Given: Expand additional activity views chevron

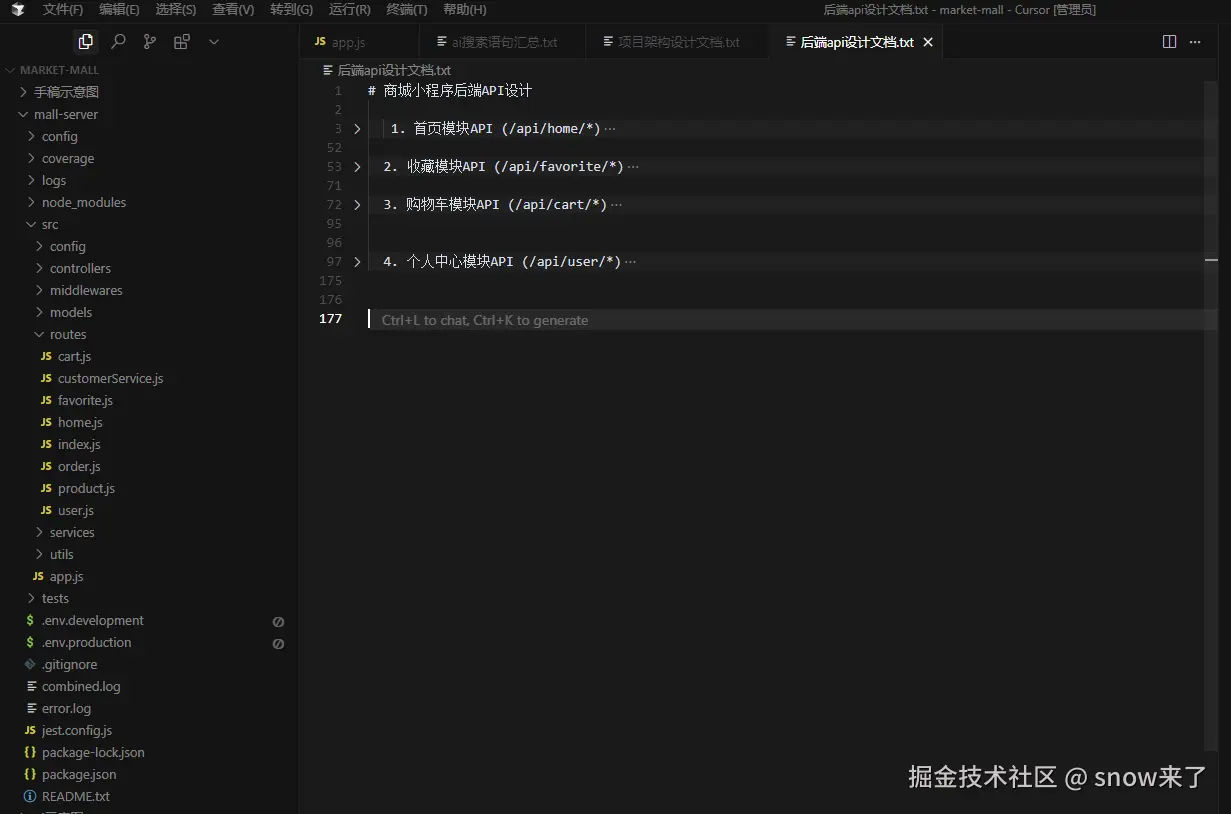Looking at the screenshot, I should pos(213,42).
